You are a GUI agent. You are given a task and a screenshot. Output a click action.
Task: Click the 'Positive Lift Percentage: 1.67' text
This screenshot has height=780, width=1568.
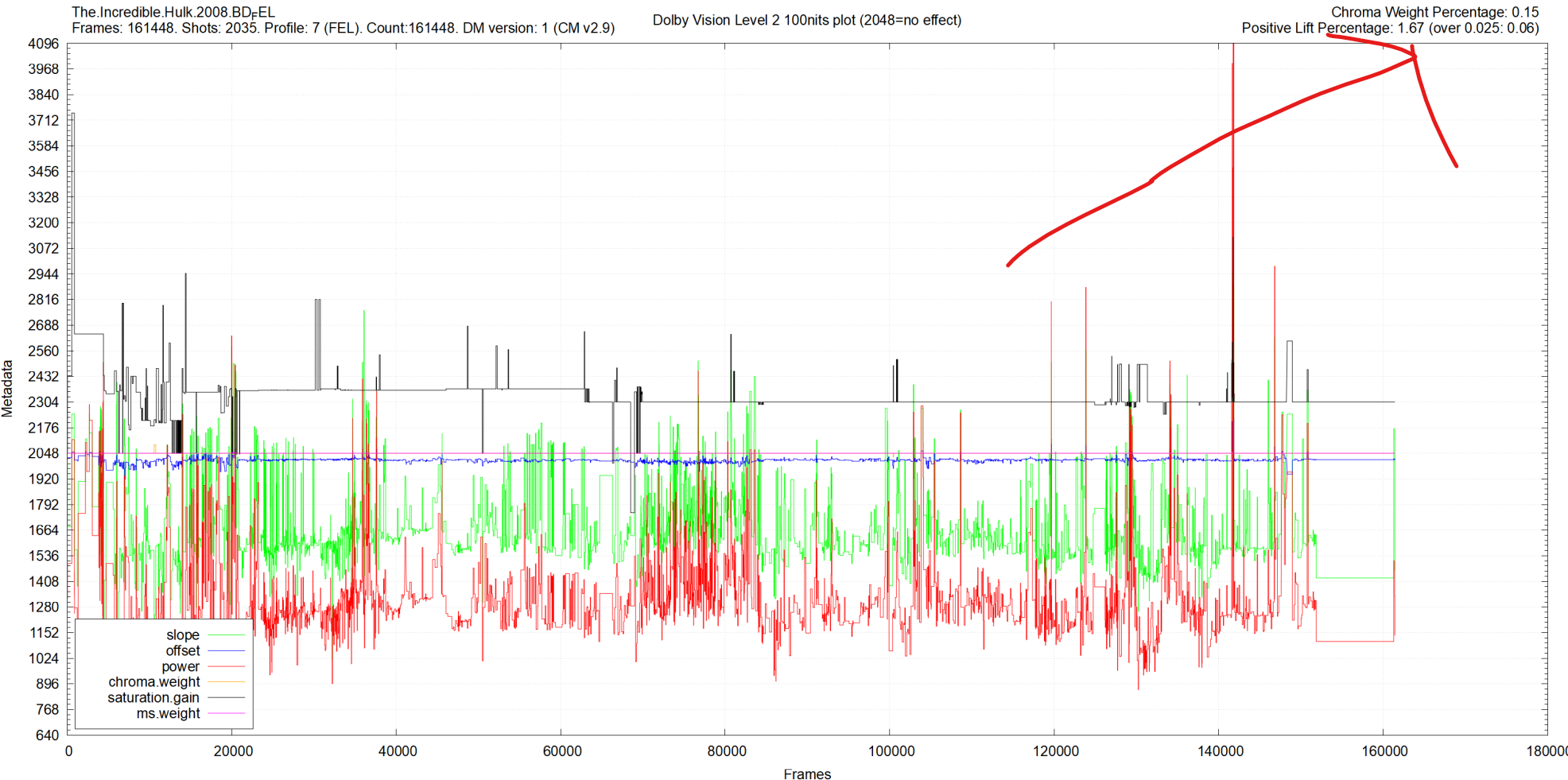1390,28
